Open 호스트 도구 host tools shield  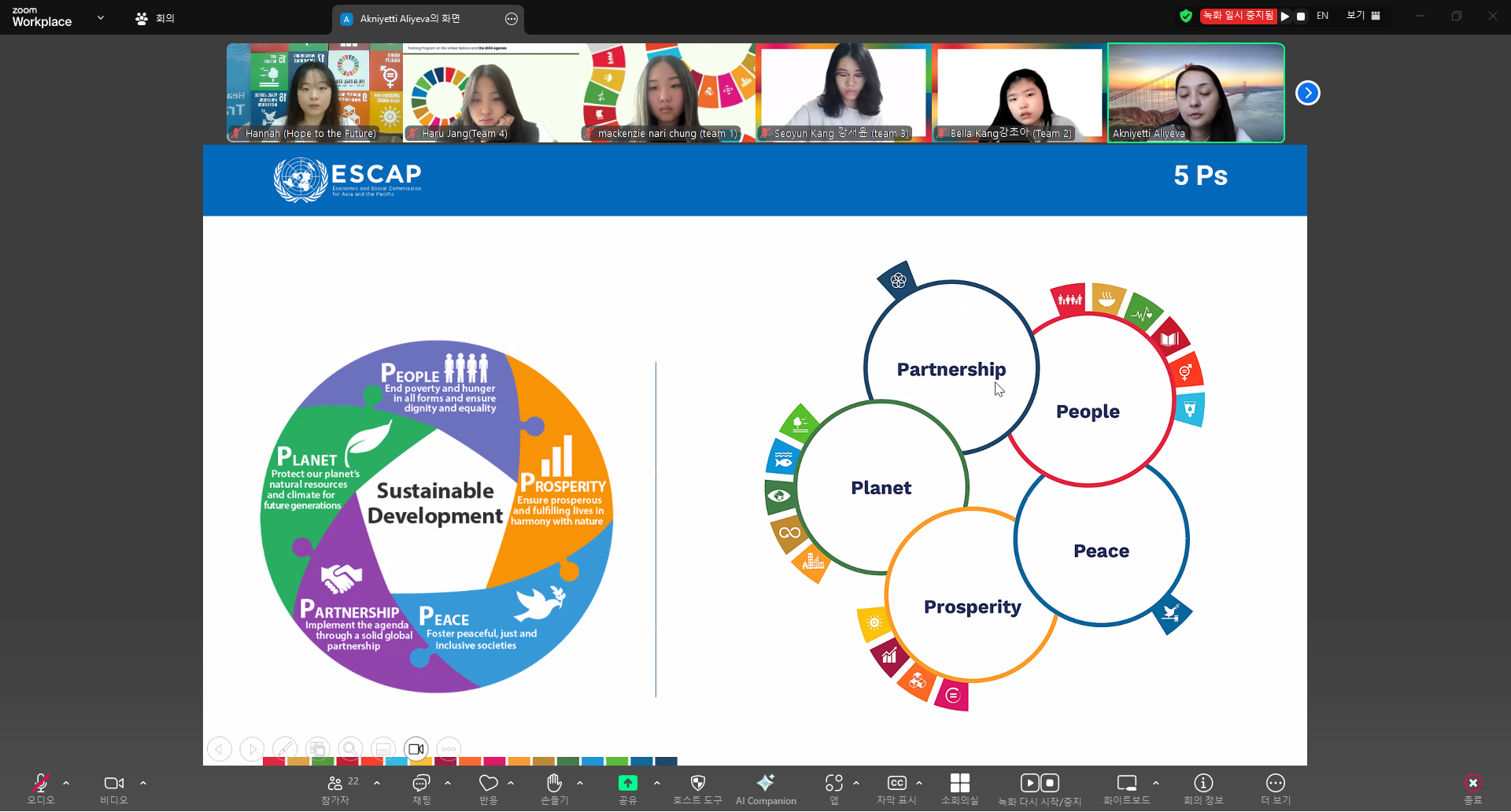coord(697,789)
